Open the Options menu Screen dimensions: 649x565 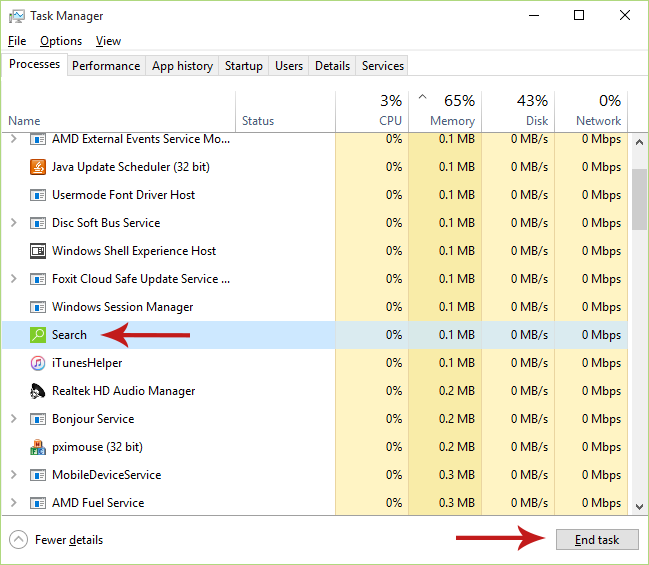(x=61, y=41)
